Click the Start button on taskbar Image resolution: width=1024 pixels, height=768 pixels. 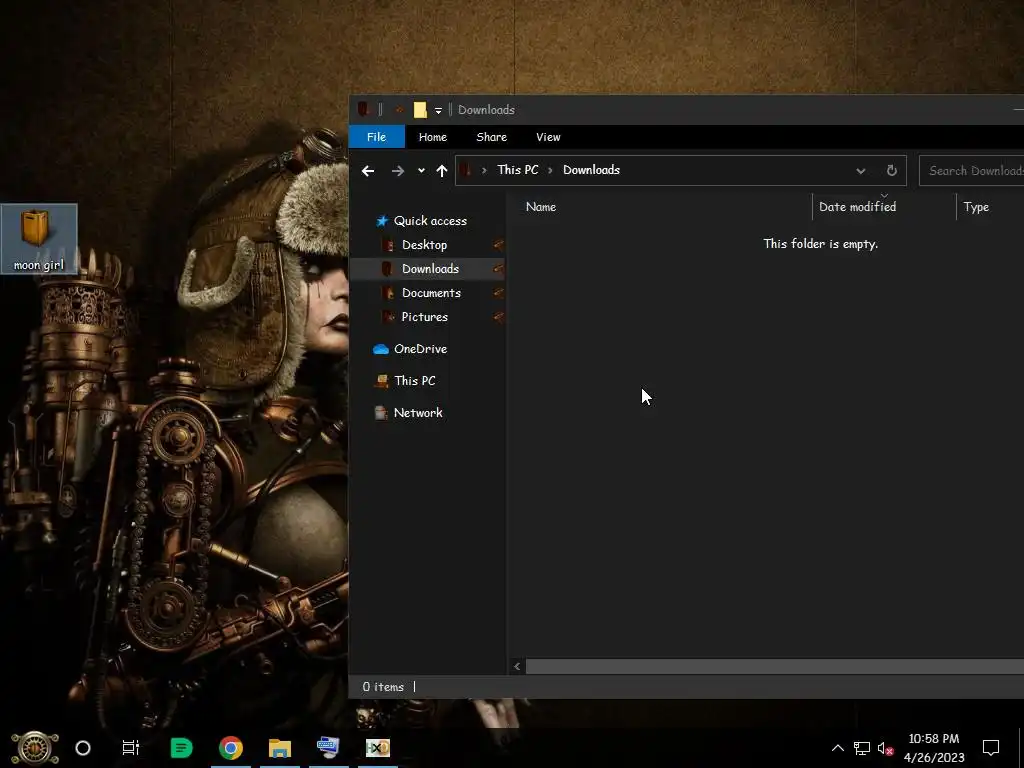coord(35,747)
